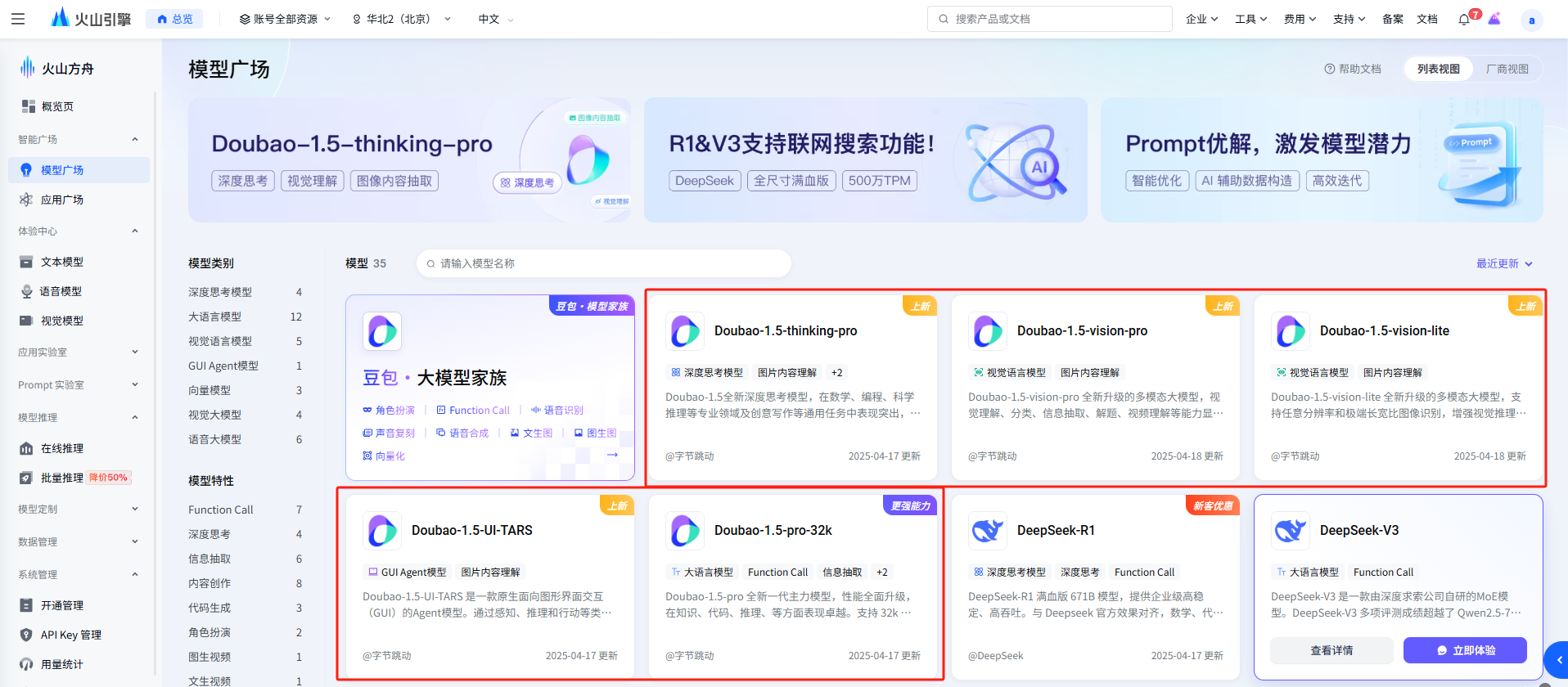Click the model name search field

click(x=606, y=263)
